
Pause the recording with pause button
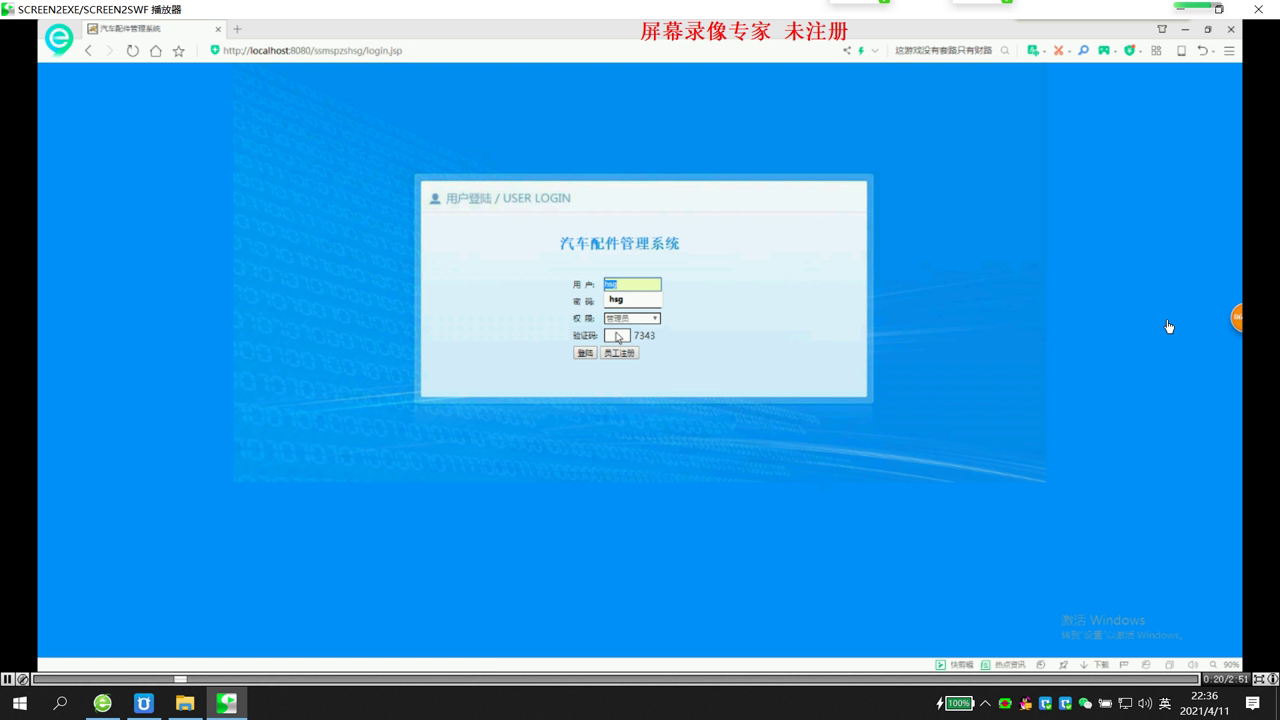(x=8, y=679)
